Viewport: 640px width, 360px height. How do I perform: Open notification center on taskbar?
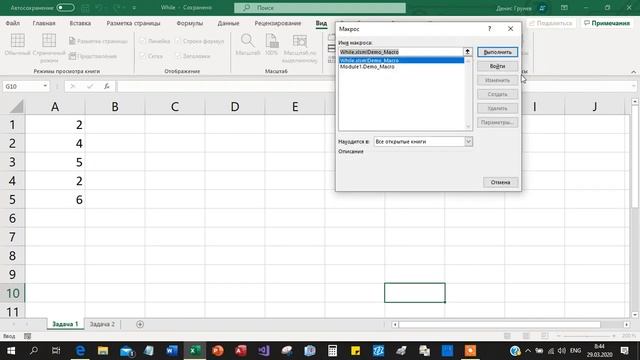point(624,351)
